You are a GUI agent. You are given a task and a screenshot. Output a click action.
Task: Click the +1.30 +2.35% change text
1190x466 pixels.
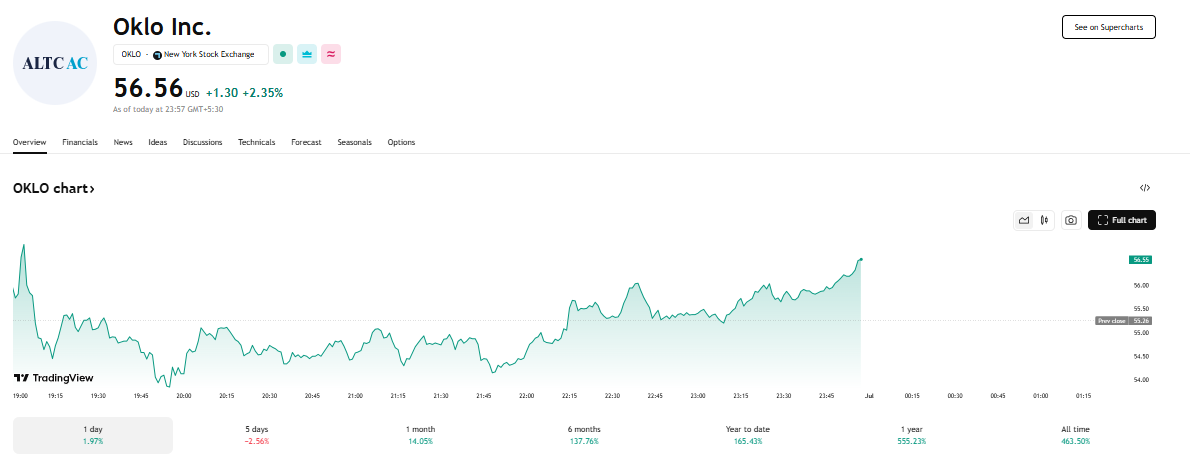244,93
